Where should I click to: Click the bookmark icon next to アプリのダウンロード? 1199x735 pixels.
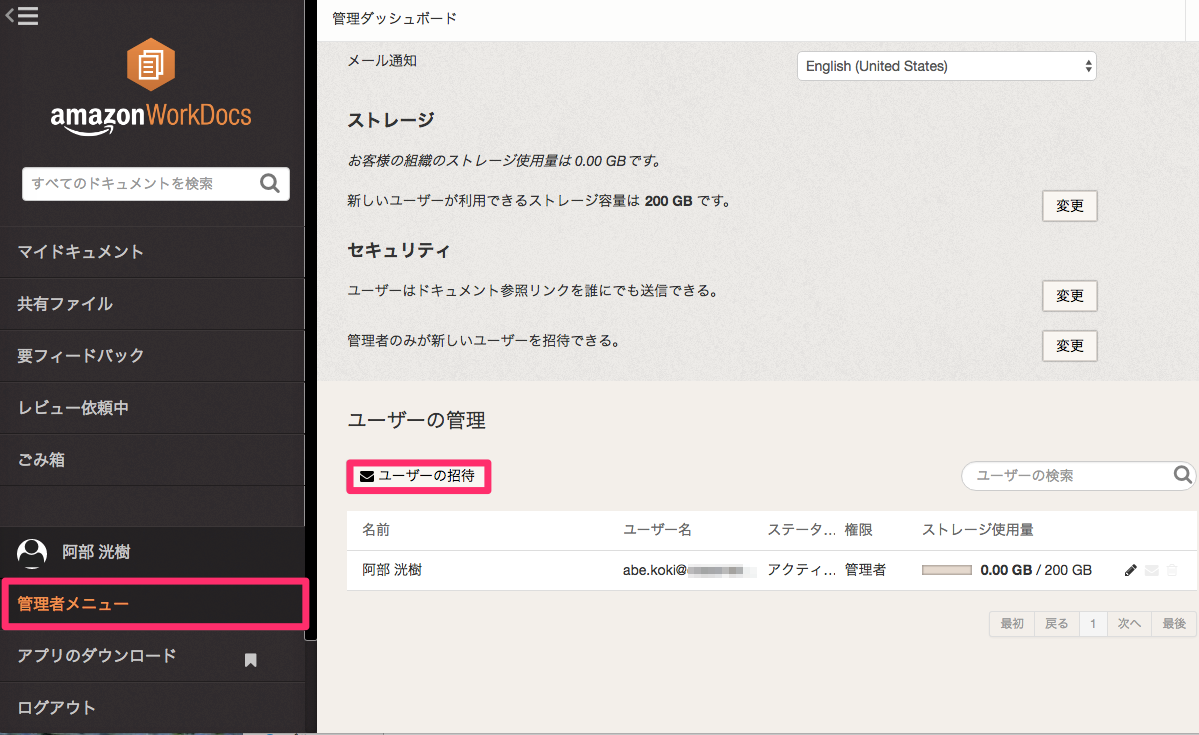point(250,660)
